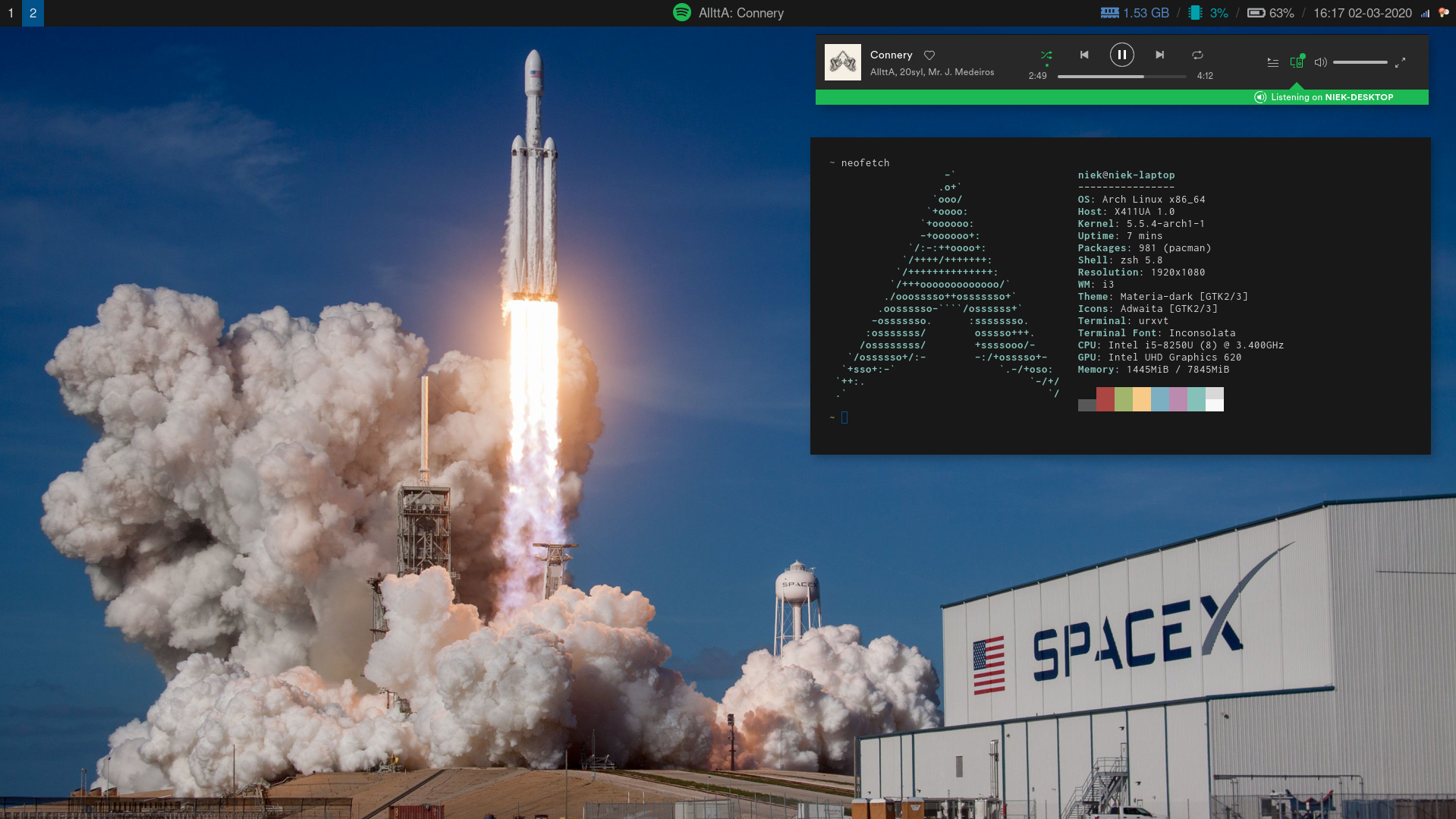
Task: Seek in the song progress bar
Action: [x=1121, y=76]
